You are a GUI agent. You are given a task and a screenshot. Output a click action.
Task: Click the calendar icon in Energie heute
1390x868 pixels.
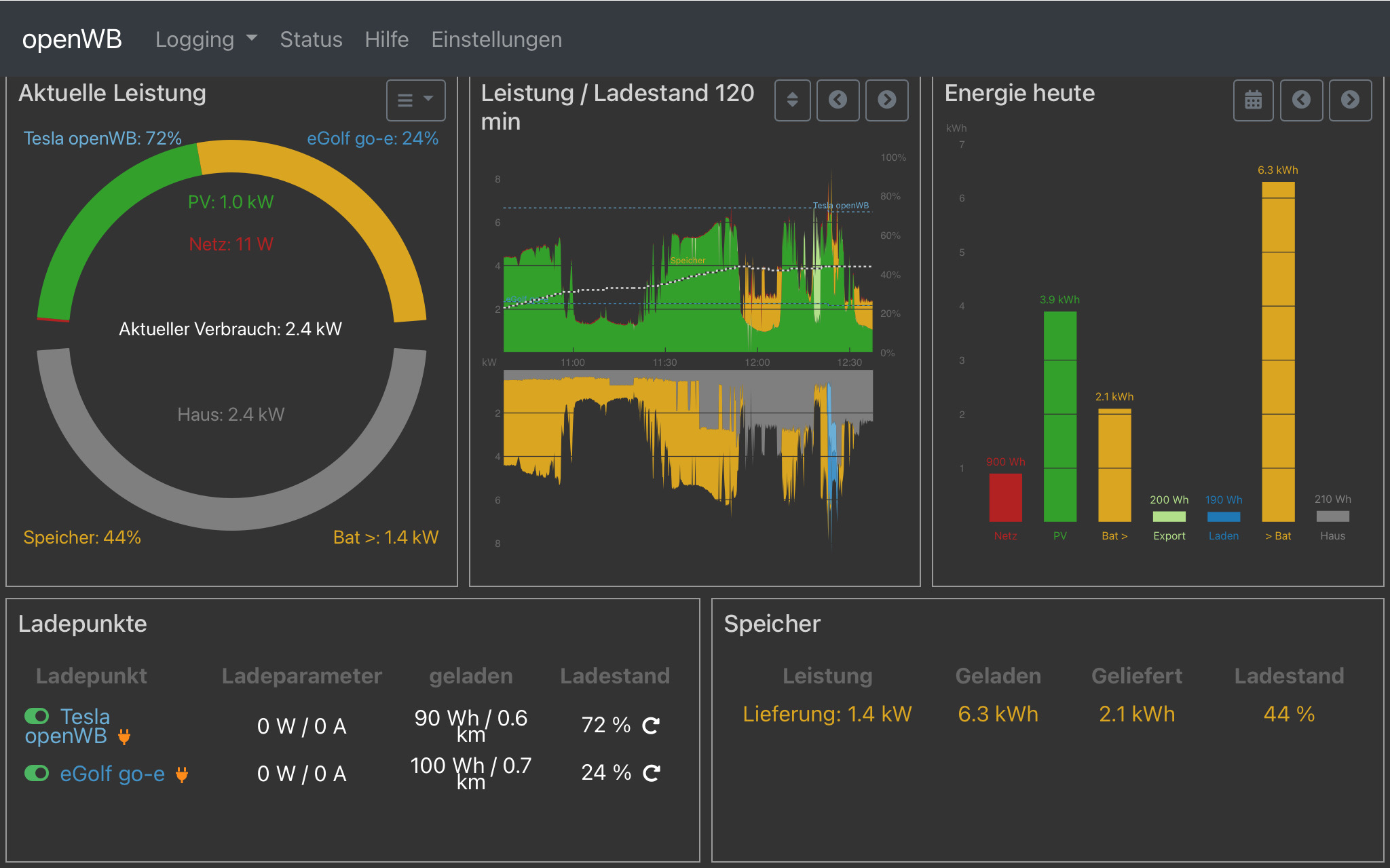(x=1253, y=100)
